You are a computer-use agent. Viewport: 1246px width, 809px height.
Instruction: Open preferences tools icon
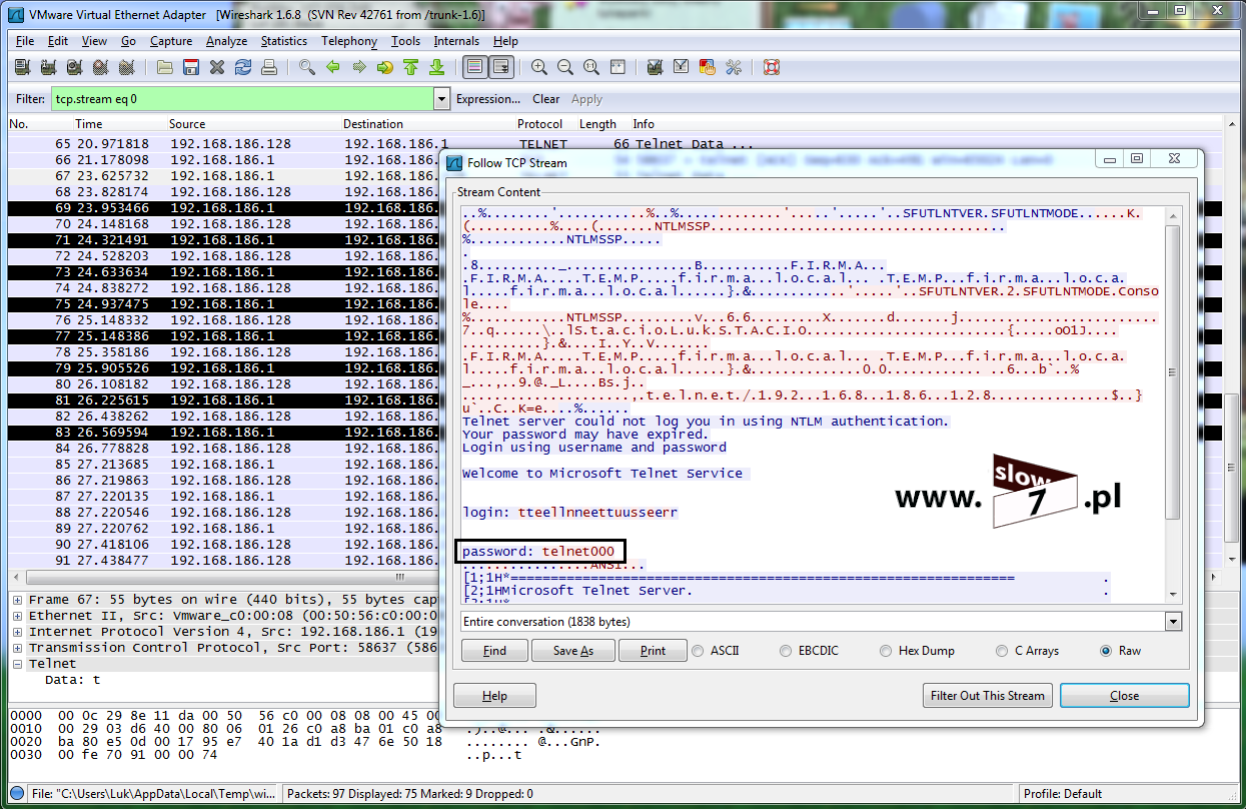[x=733, y=68]
